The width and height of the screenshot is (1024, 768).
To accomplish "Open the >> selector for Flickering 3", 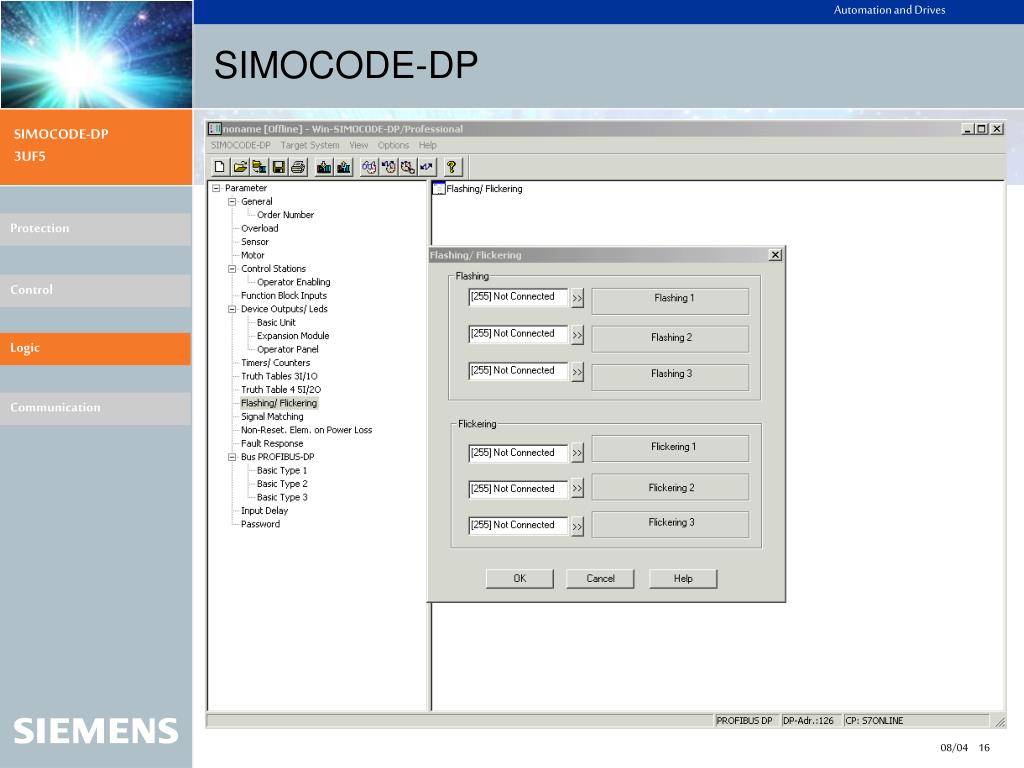I will [x=577, y=526].
